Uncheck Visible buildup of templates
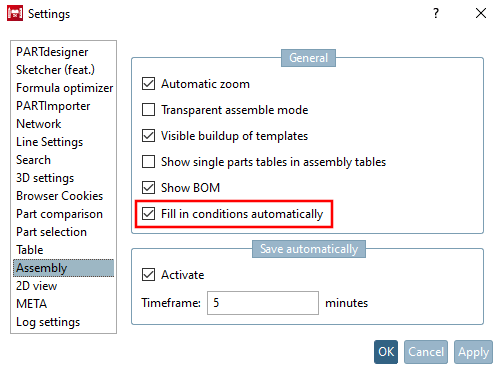The width and height of the screenshot is (502, 372). coord(148,136)
